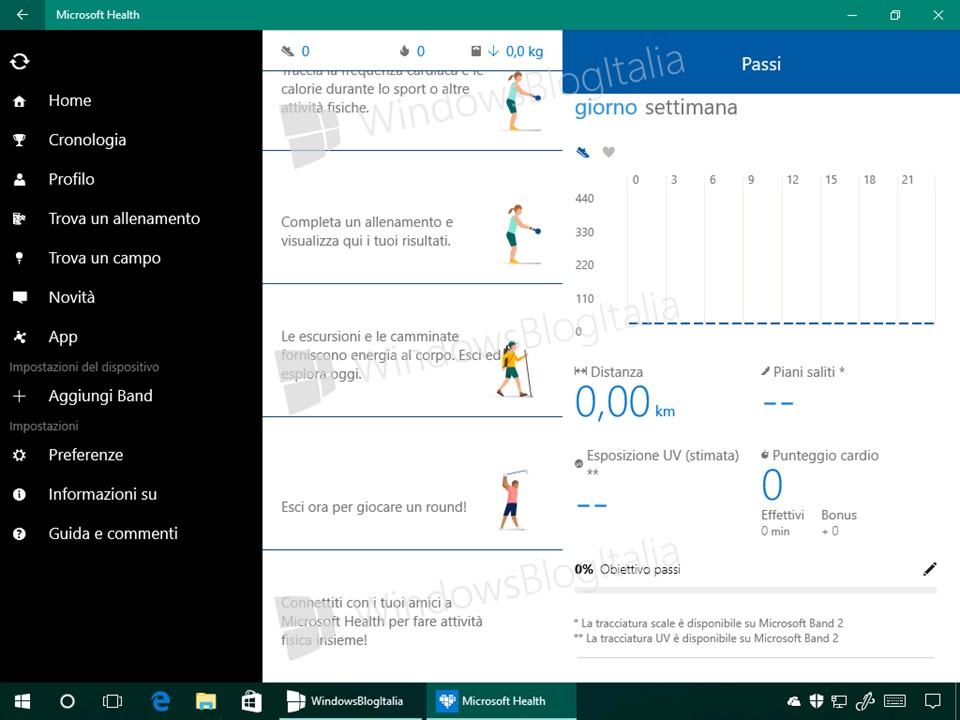Click the Obiettivo passi progress bar
Image resolution: width=960 pixels, height=720 pixels.
click(756, 591)
